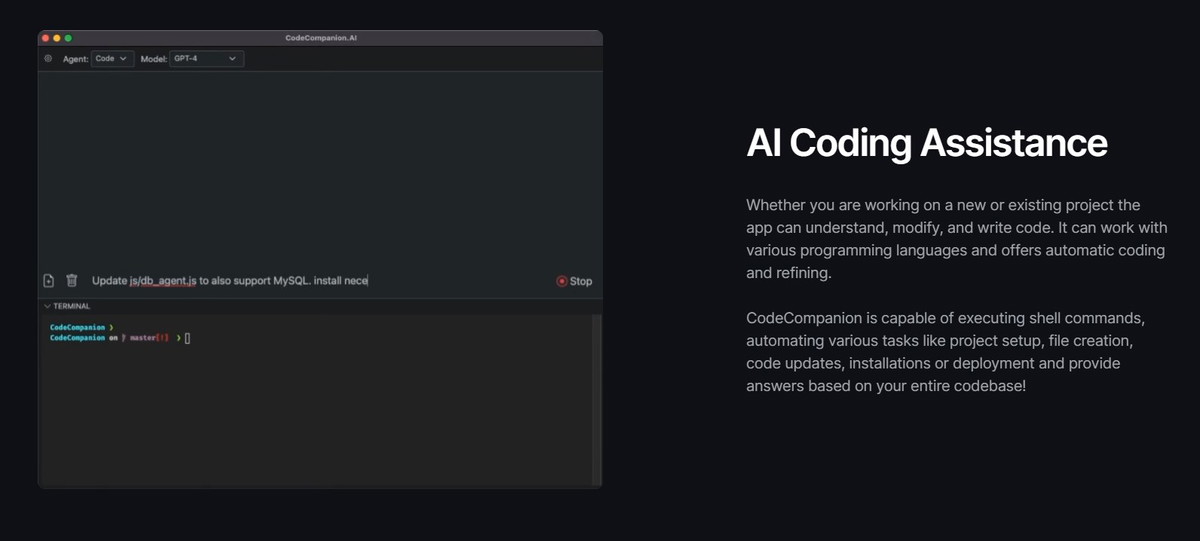Click the Stop button

click(575, 281)
